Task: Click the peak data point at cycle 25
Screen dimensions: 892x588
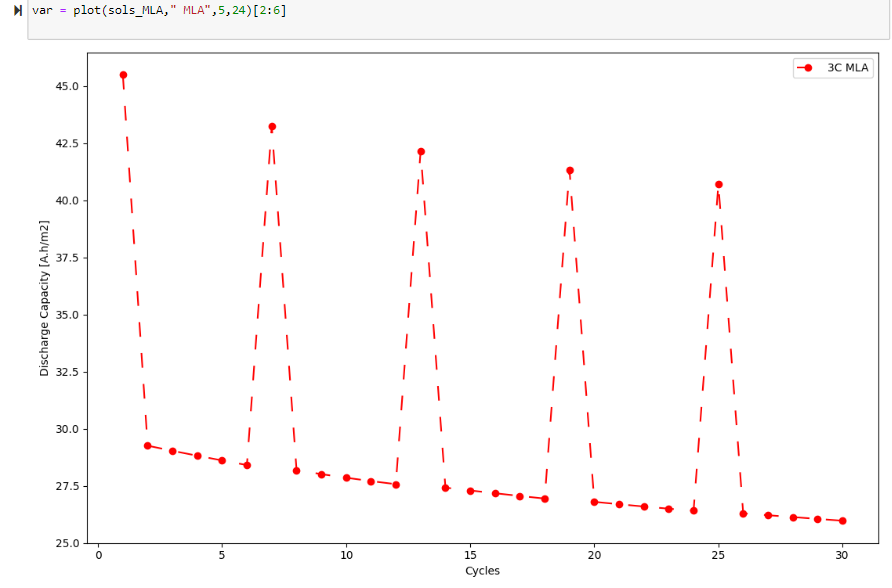Action: (x=718, y=184)
